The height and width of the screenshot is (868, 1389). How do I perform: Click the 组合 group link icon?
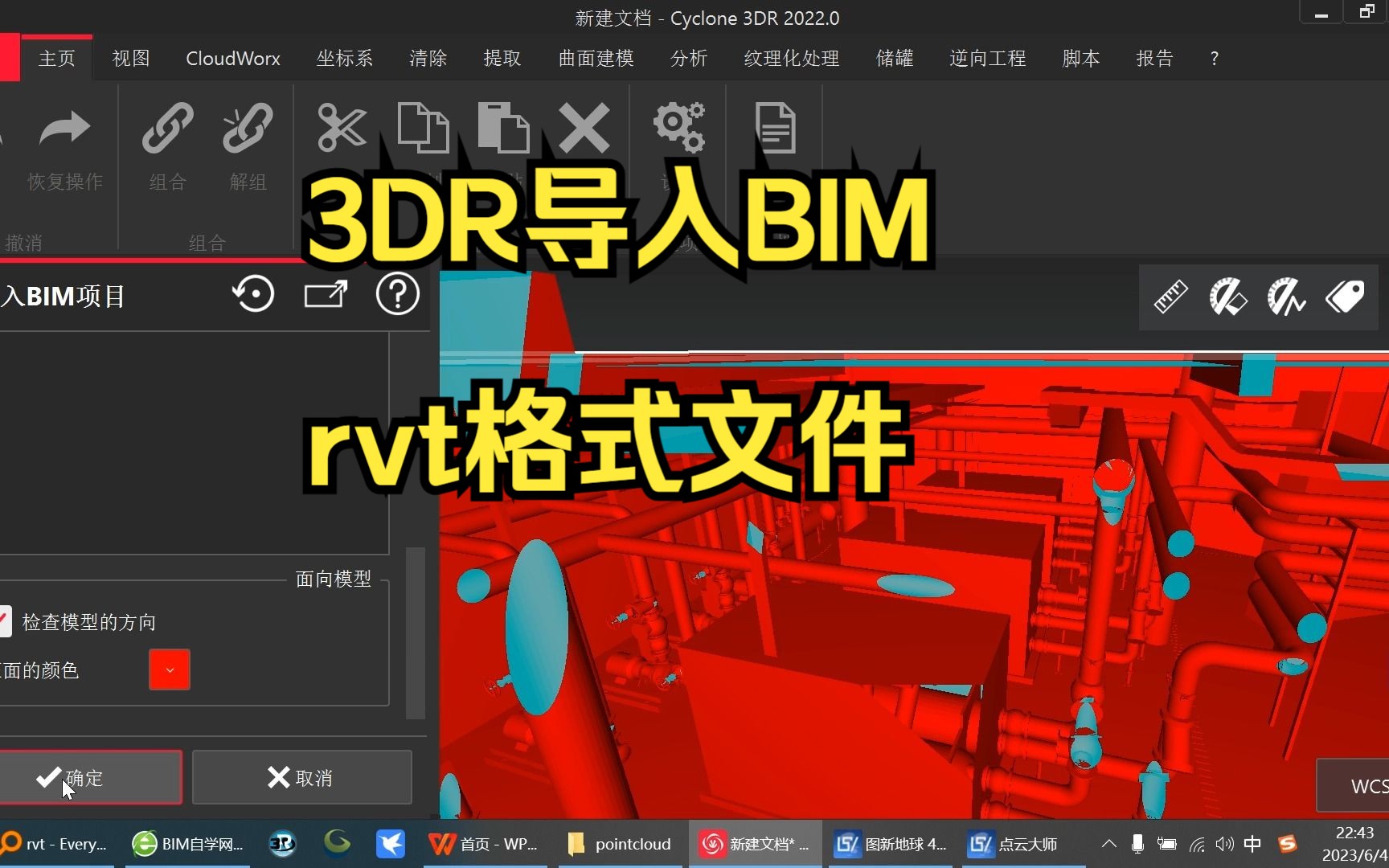(x=168, y=128)
